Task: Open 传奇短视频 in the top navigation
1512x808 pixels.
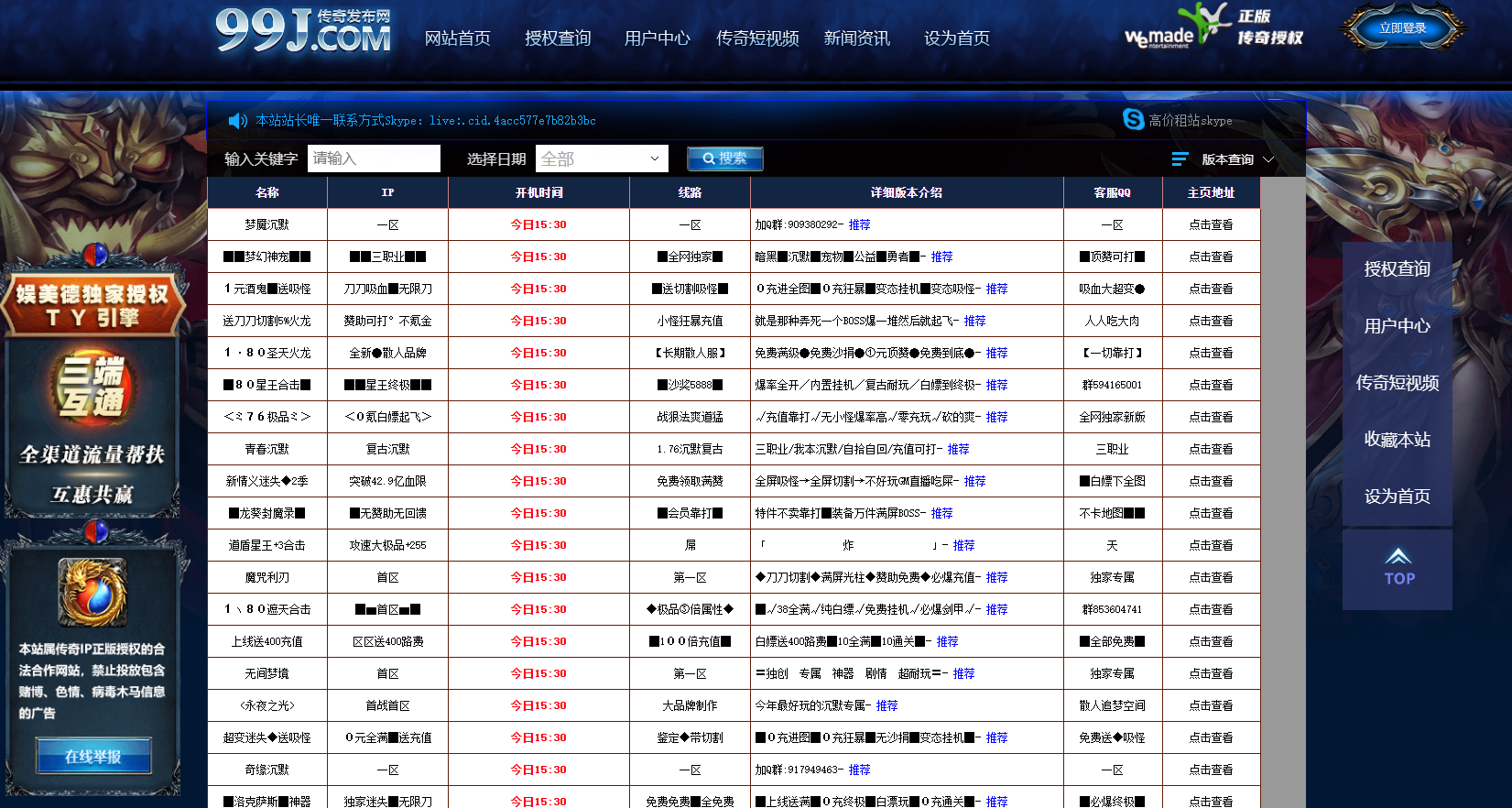Action: pyautogui.click(x=756, y=38)
